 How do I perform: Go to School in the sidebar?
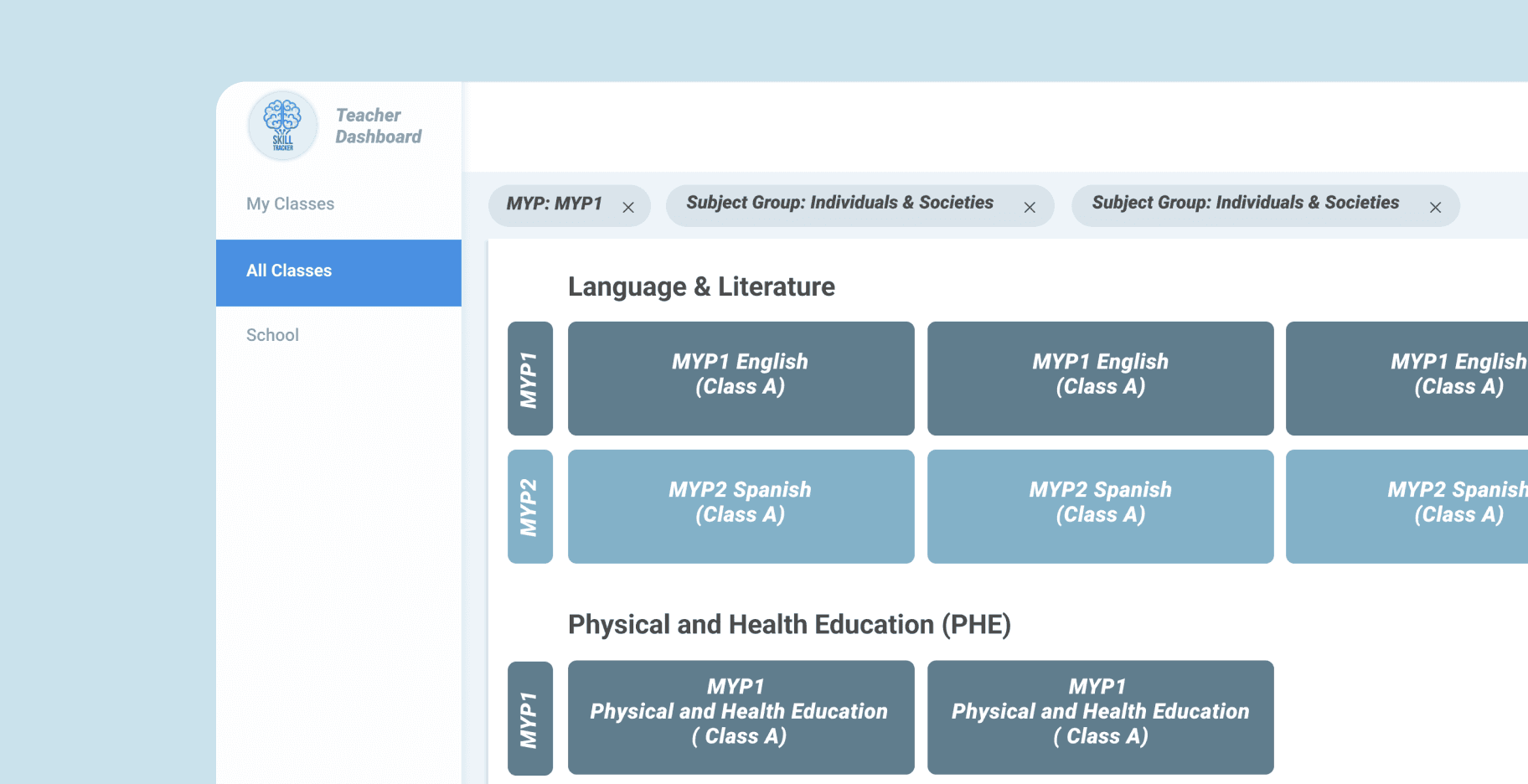[x=272, y=335]
